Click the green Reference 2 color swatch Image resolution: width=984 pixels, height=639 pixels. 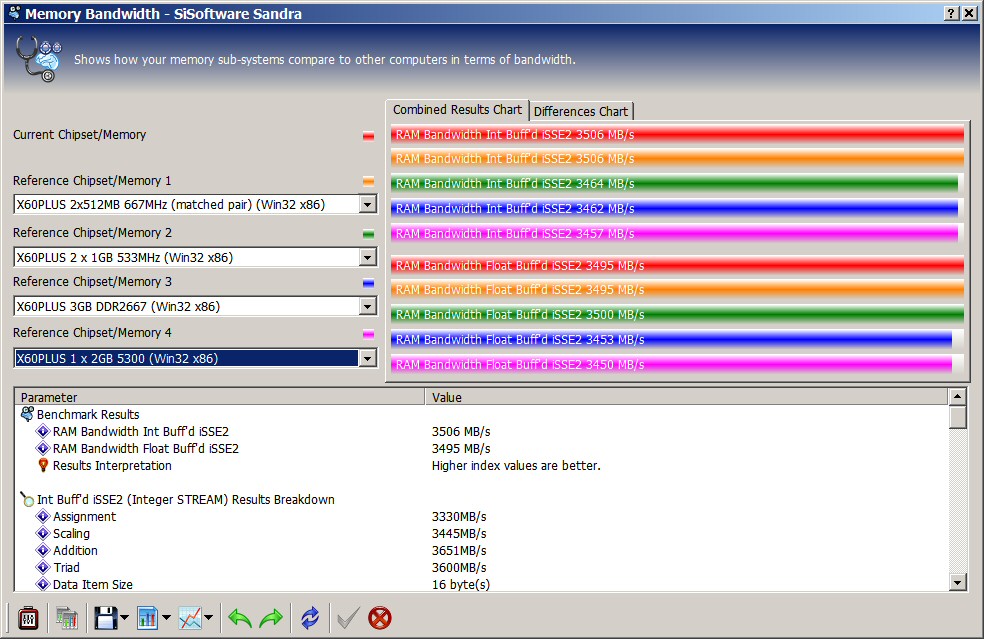tap(368, 234)
